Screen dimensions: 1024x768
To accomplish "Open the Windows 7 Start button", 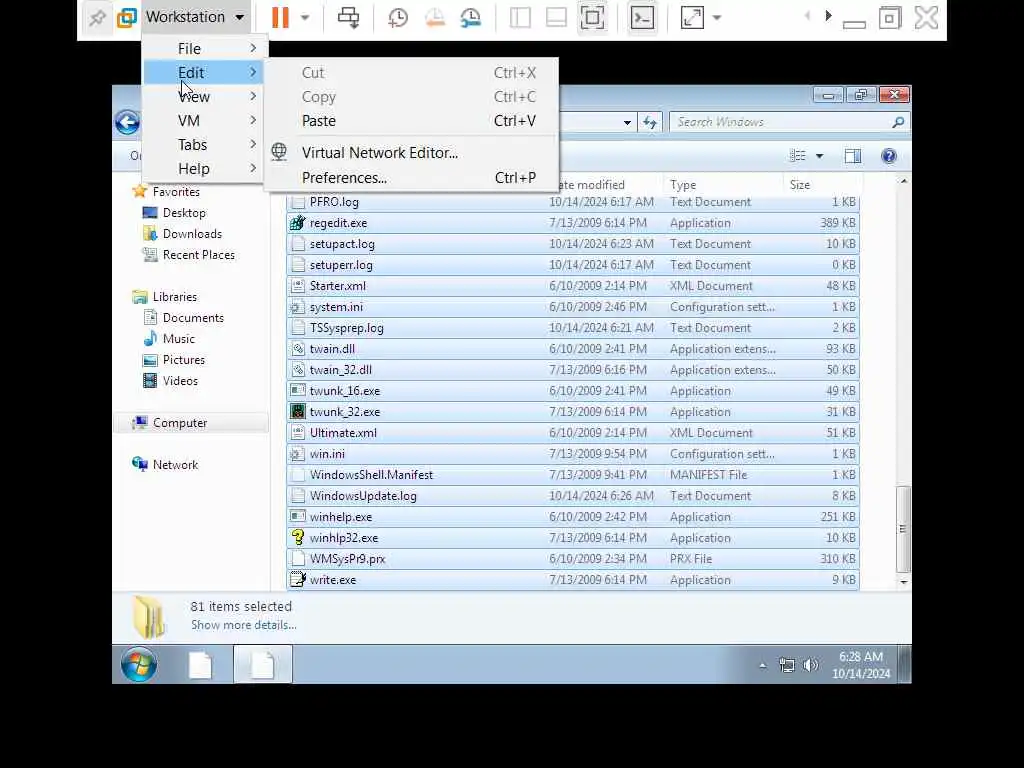I will pyautogui.click(x=138, y=665).
